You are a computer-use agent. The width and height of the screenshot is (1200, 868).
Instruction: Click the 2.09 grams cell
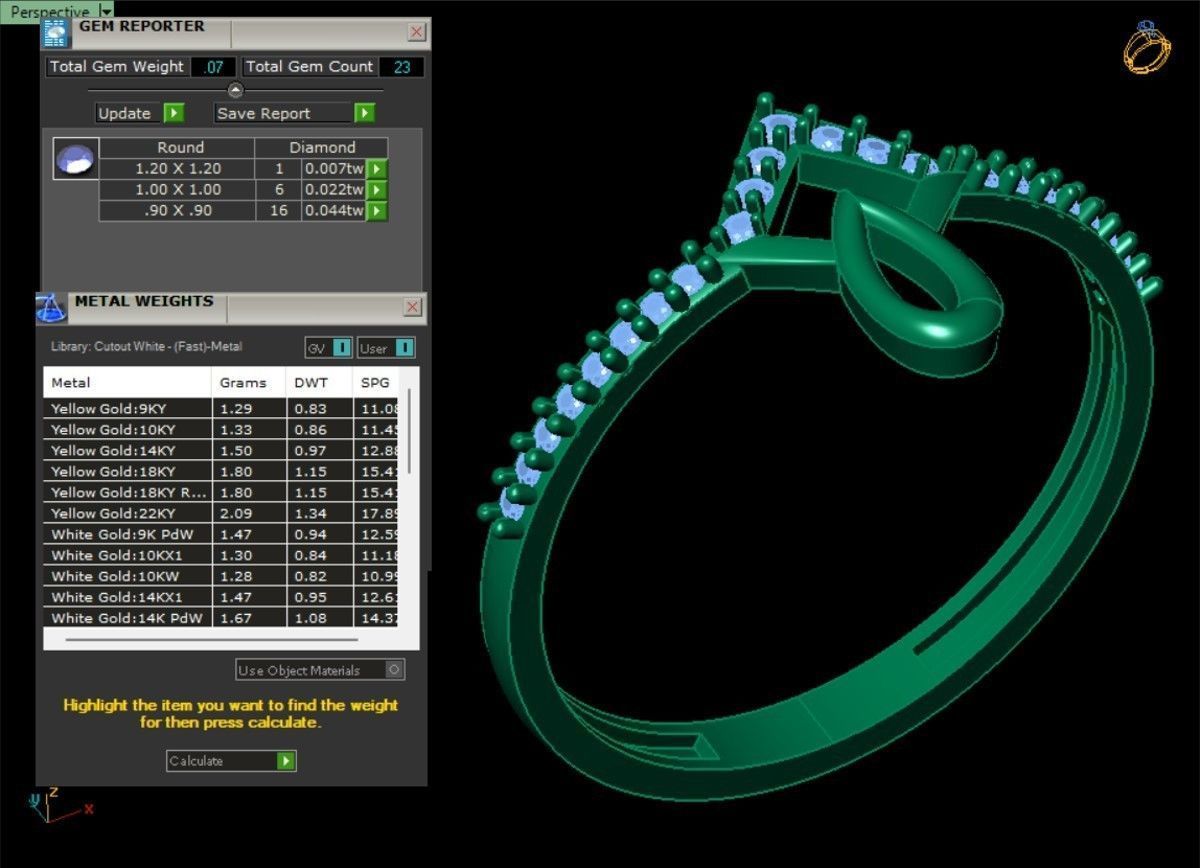coord(249,514)
